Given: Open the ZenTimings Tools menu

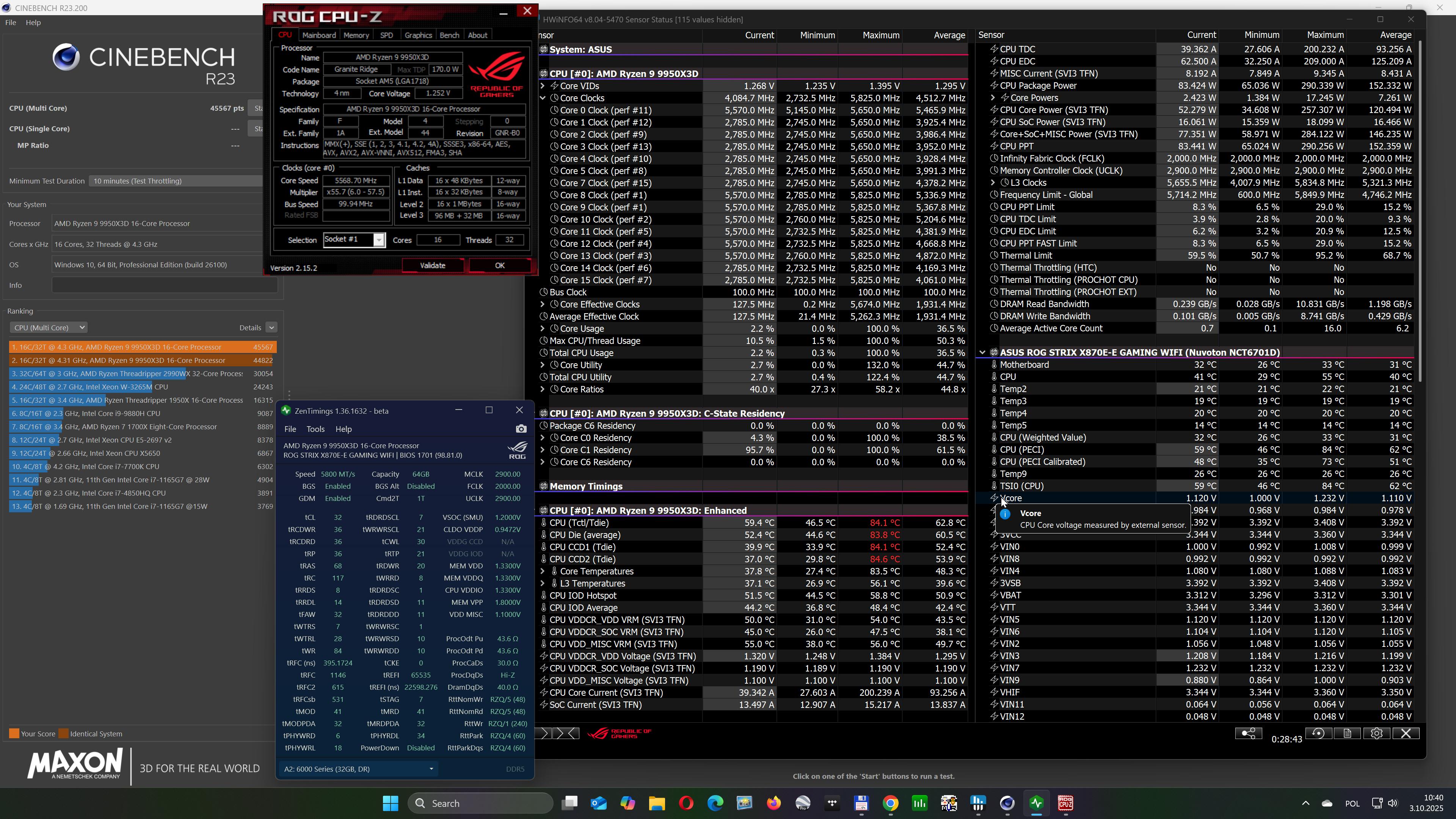Looking at the screenshot, I should [315, 429].
